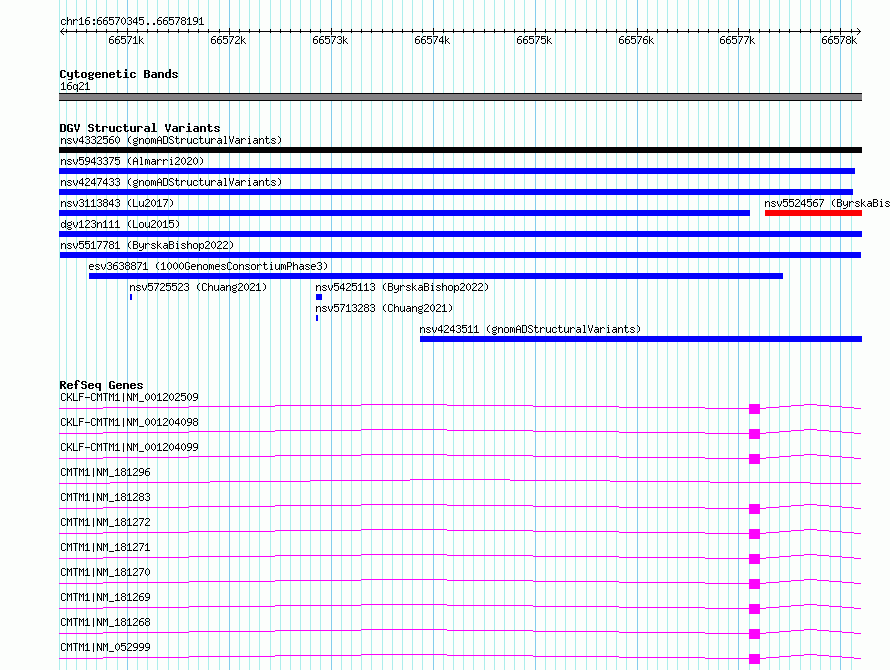Screen dimensions: 890x670
Task: Click the magenta exon box of NM_001204098
Action: point(754,434)
